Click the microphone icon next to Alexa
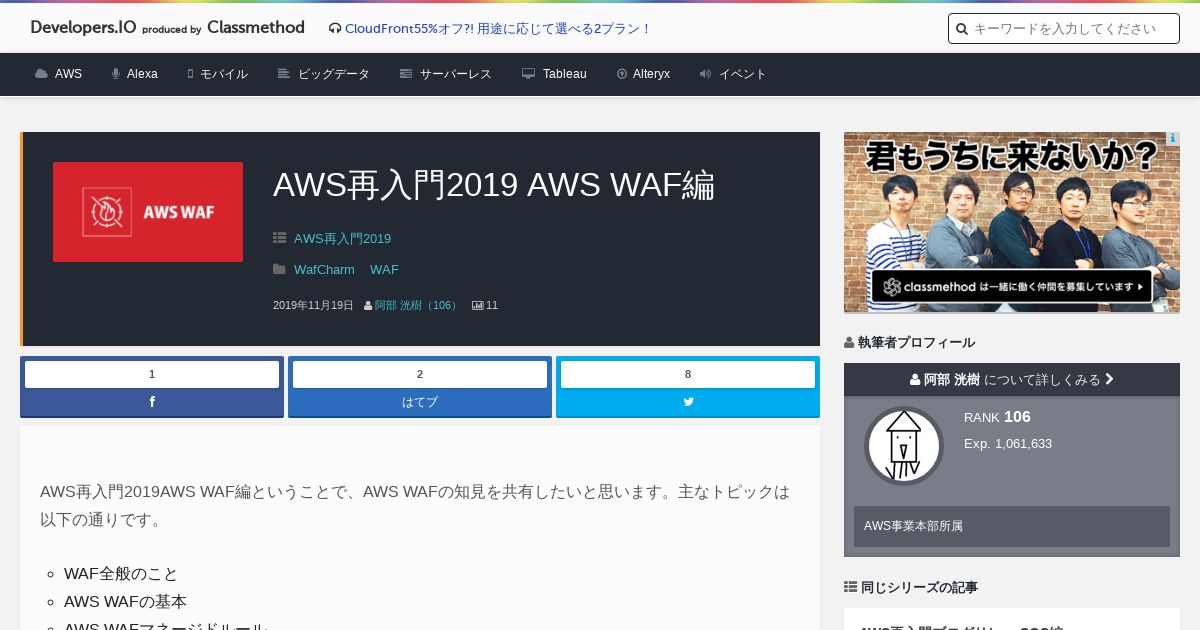The image size is (1200, 630). coord(116,74)
